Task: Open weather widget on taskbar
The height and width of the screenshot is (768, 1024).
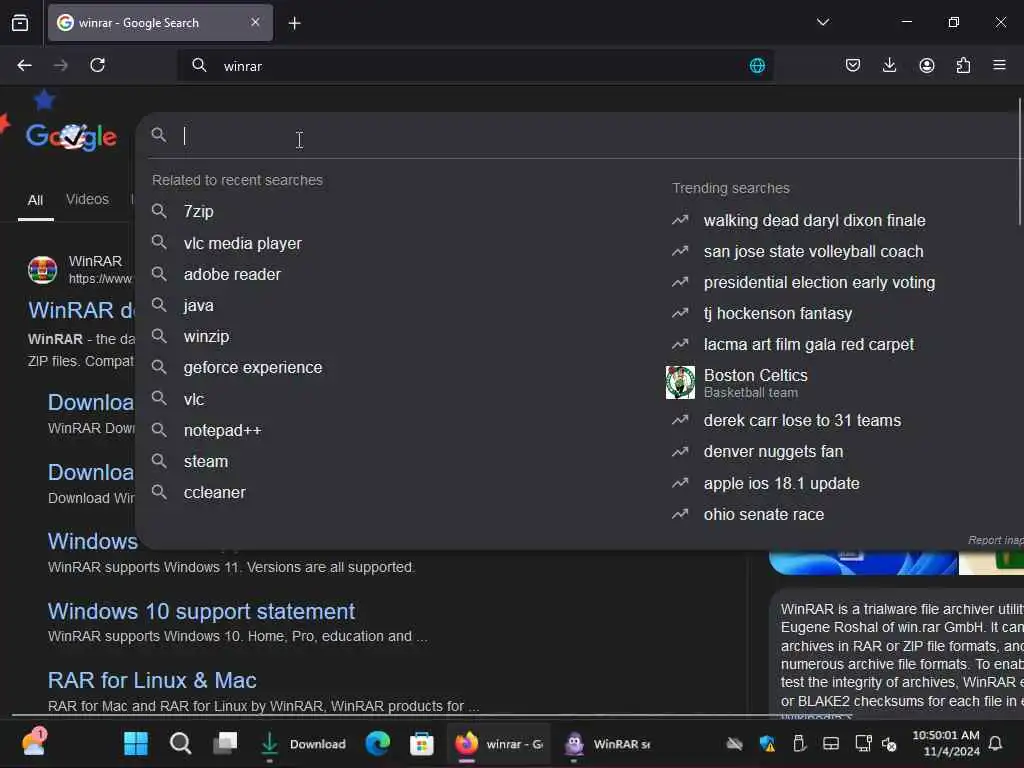Action: coord(33,743)
